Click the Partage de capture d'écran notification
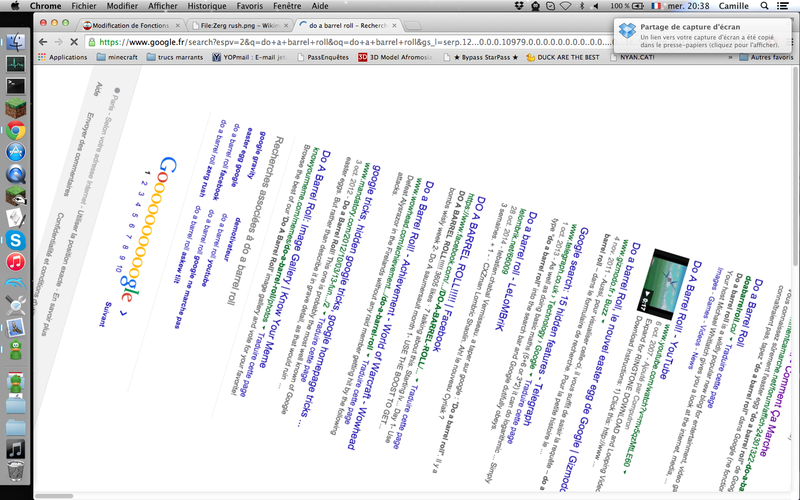Image resolution: width=800 pixels, height=500 pixels. coord(704,35)
